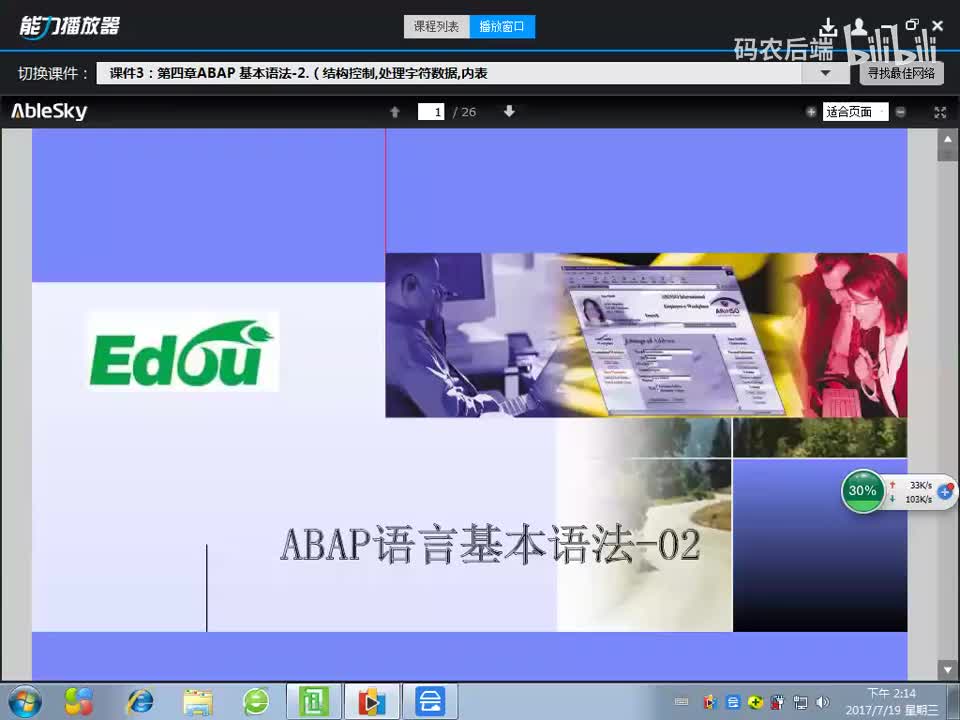
Task: Open File Explorer folder in taskbar
Action: [x=198, y=702]
